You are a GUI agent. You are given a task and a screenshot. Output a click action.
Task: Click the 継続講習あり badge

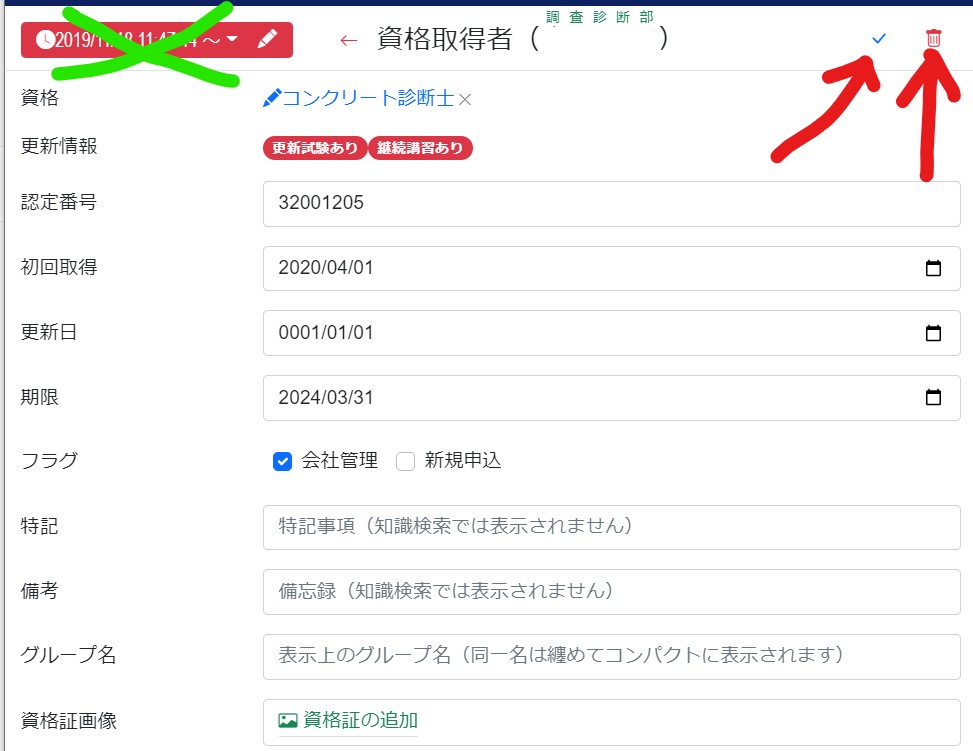pyautogui.click(x=420, y=148)
